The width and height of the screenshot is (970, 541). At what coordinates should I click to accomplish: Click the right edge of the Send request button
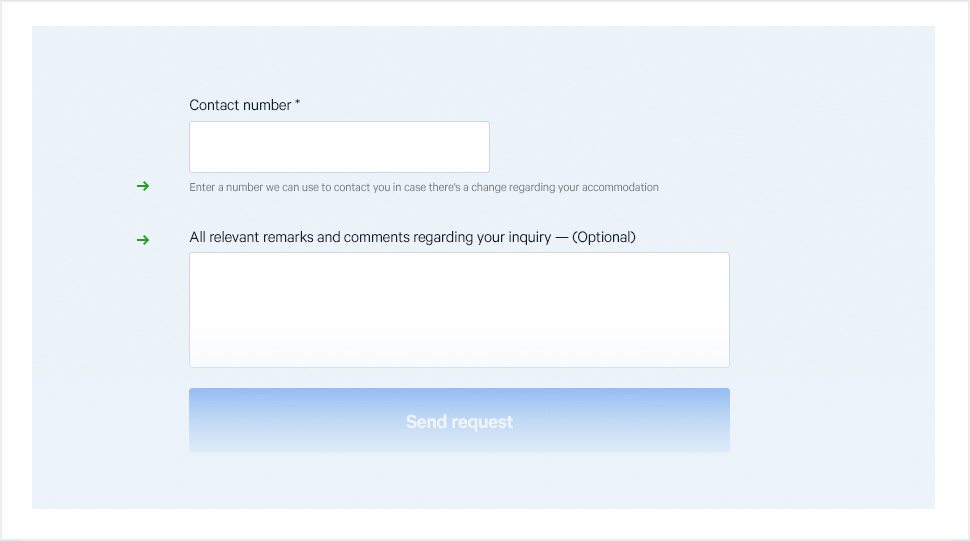(x=726, y=420)
